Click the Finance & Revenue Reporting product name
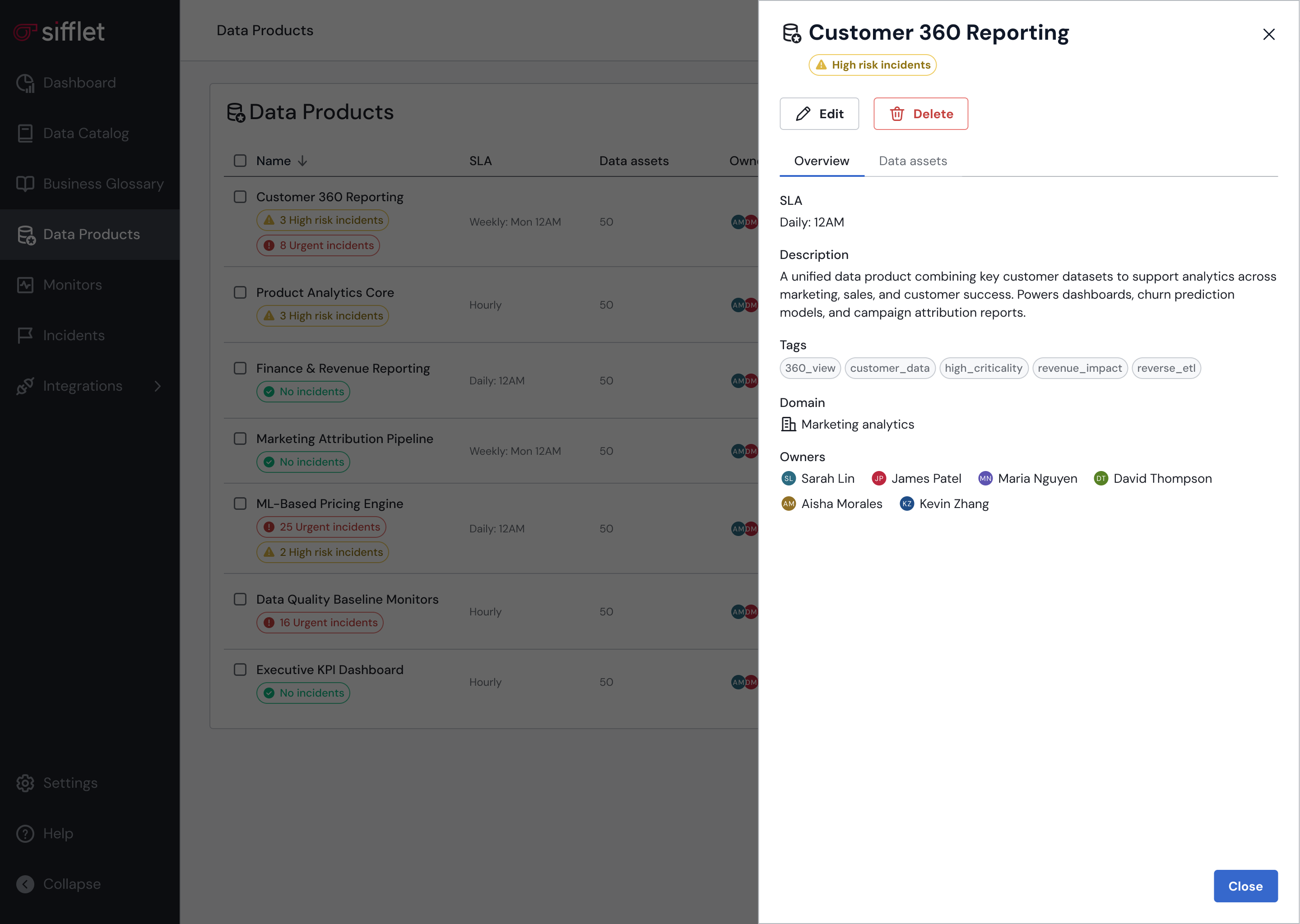The image size is (1300, 924). [x=343, y=369]
